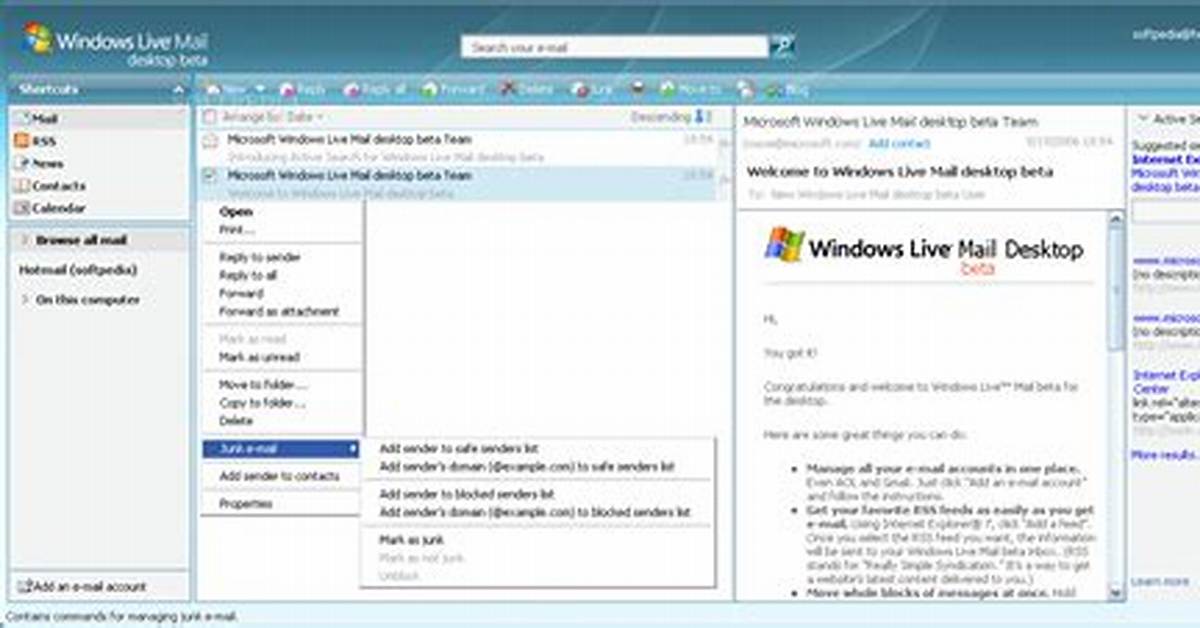
Task: Collapse the Active Search panel
Action: (1143, 118)
